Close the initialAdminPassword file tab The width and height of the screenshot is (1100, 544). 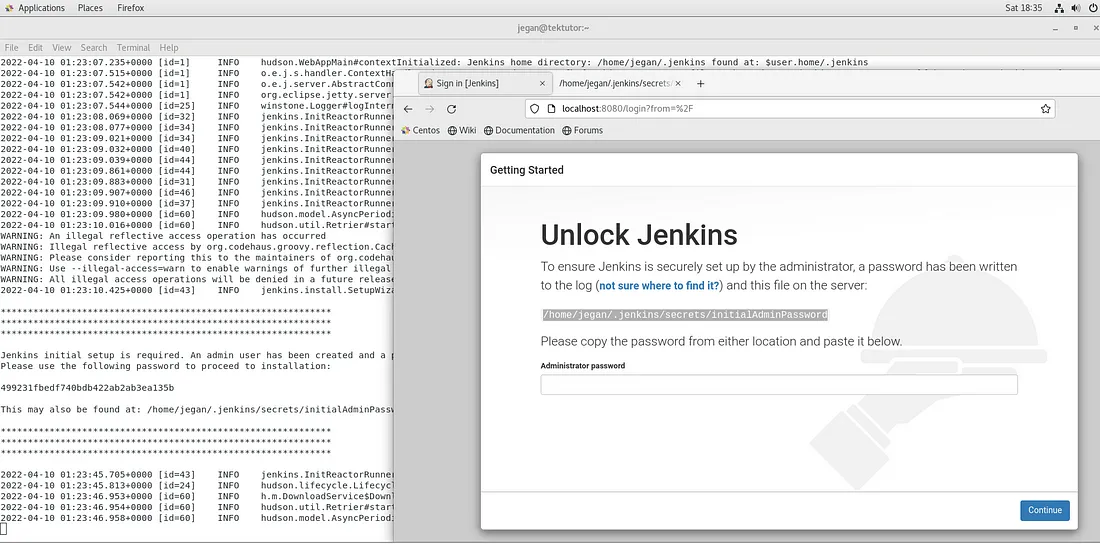point(678,84)
